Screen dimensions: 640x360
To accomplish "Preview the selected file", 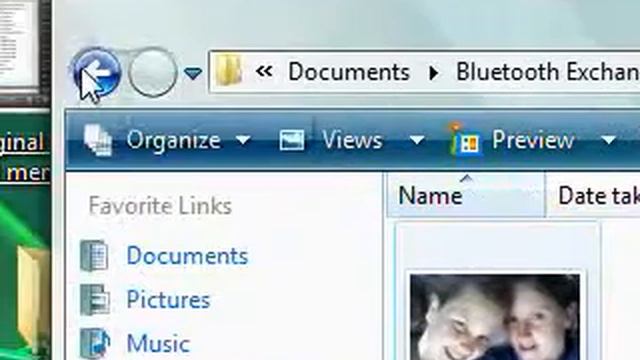I will pyautogui.click(x=533, y=140).
